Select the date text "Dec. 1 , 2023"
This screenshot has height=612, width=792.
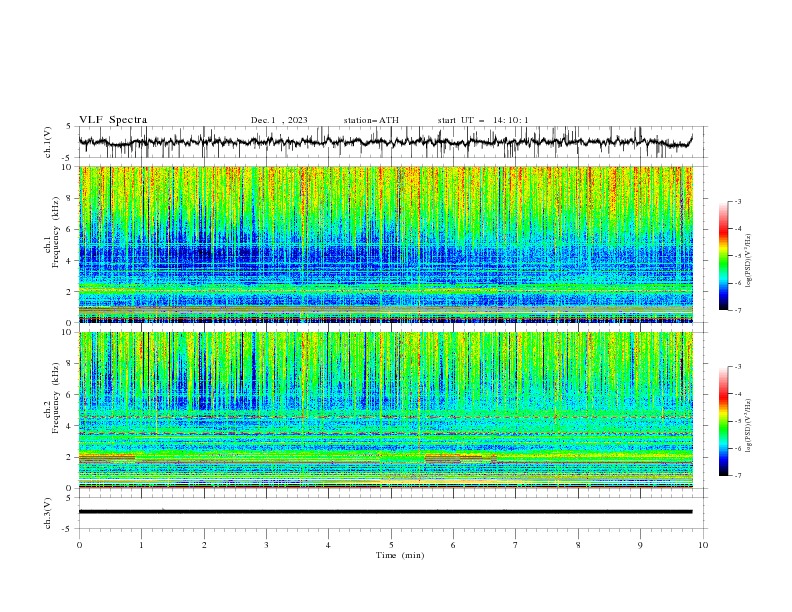click(279, 120)
